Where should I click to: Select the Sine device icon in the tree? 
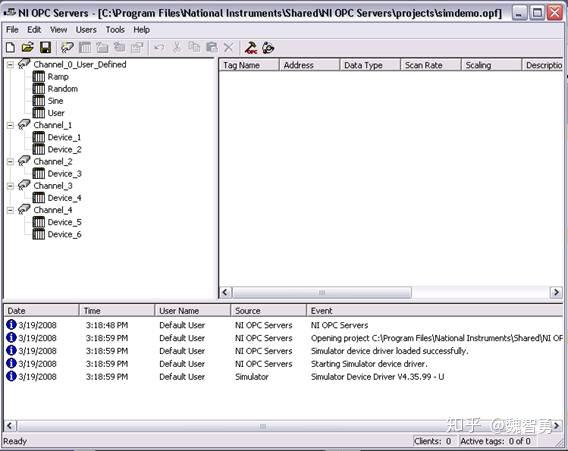(39, 101)
